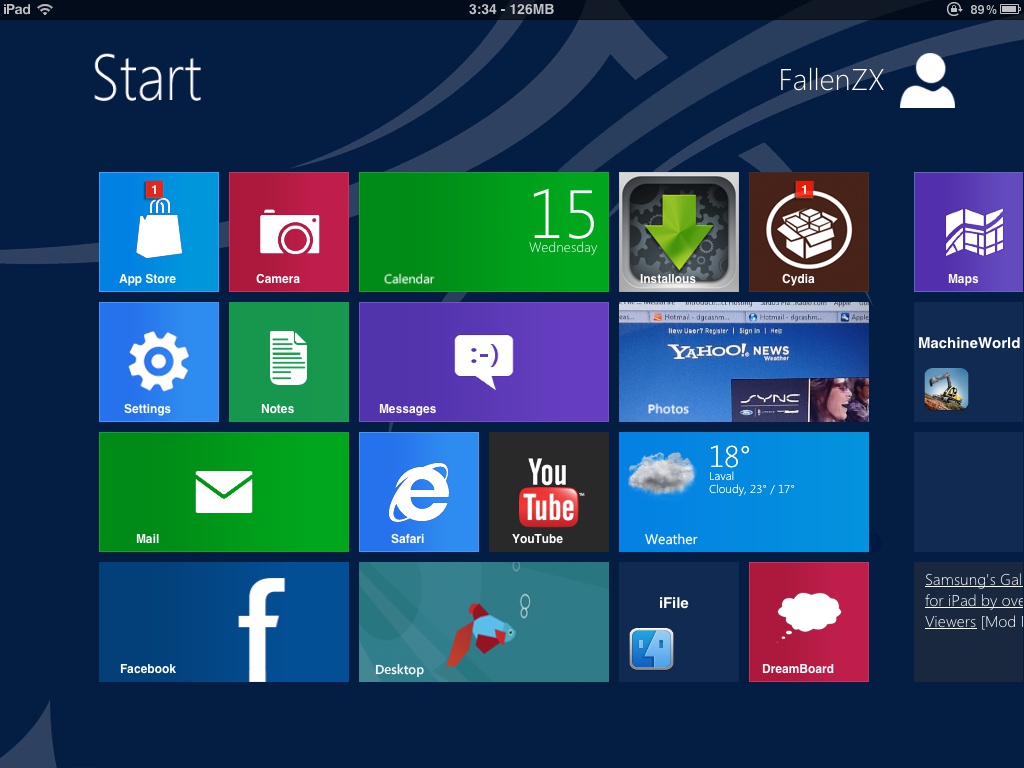Click the 18° temperature reading

[729, 456]
